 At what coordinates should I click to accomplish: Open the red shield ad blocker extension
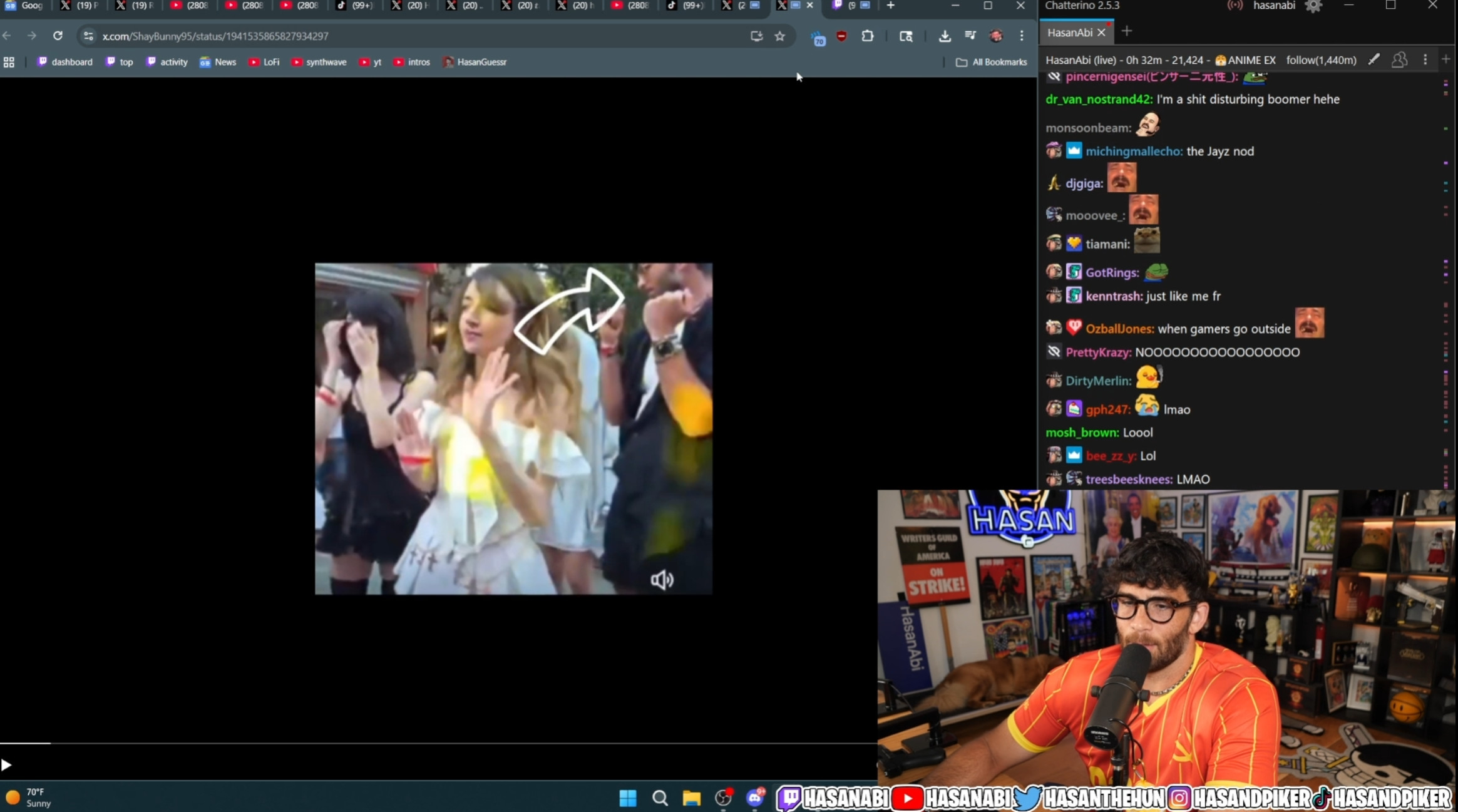point(841,36)
